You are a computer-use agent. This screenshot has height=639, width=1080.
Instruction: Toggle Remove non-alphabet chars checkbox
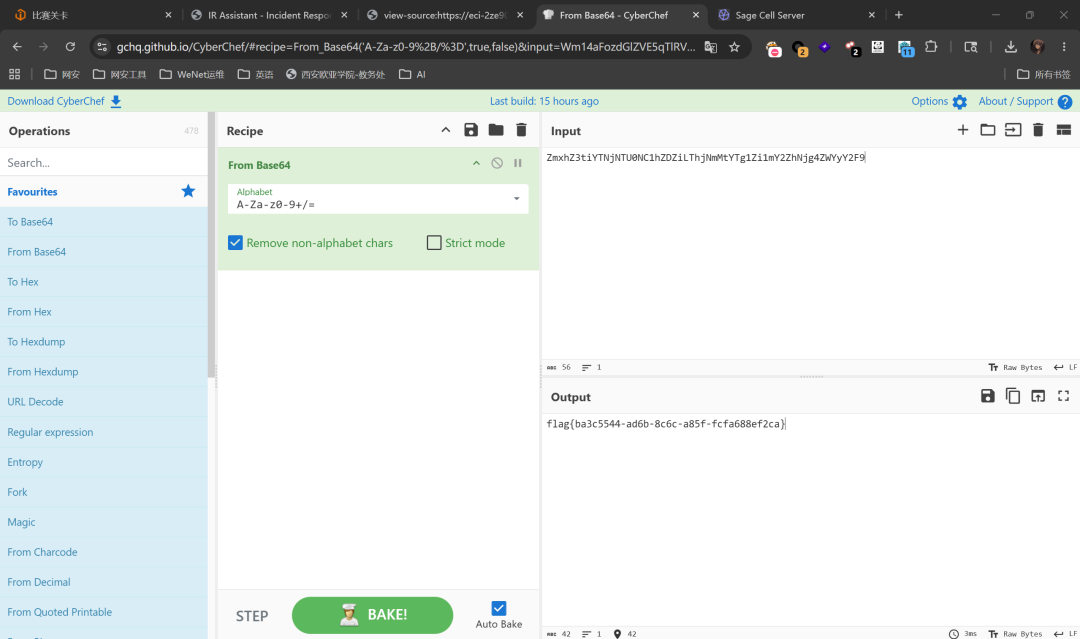tap(236, 242)
